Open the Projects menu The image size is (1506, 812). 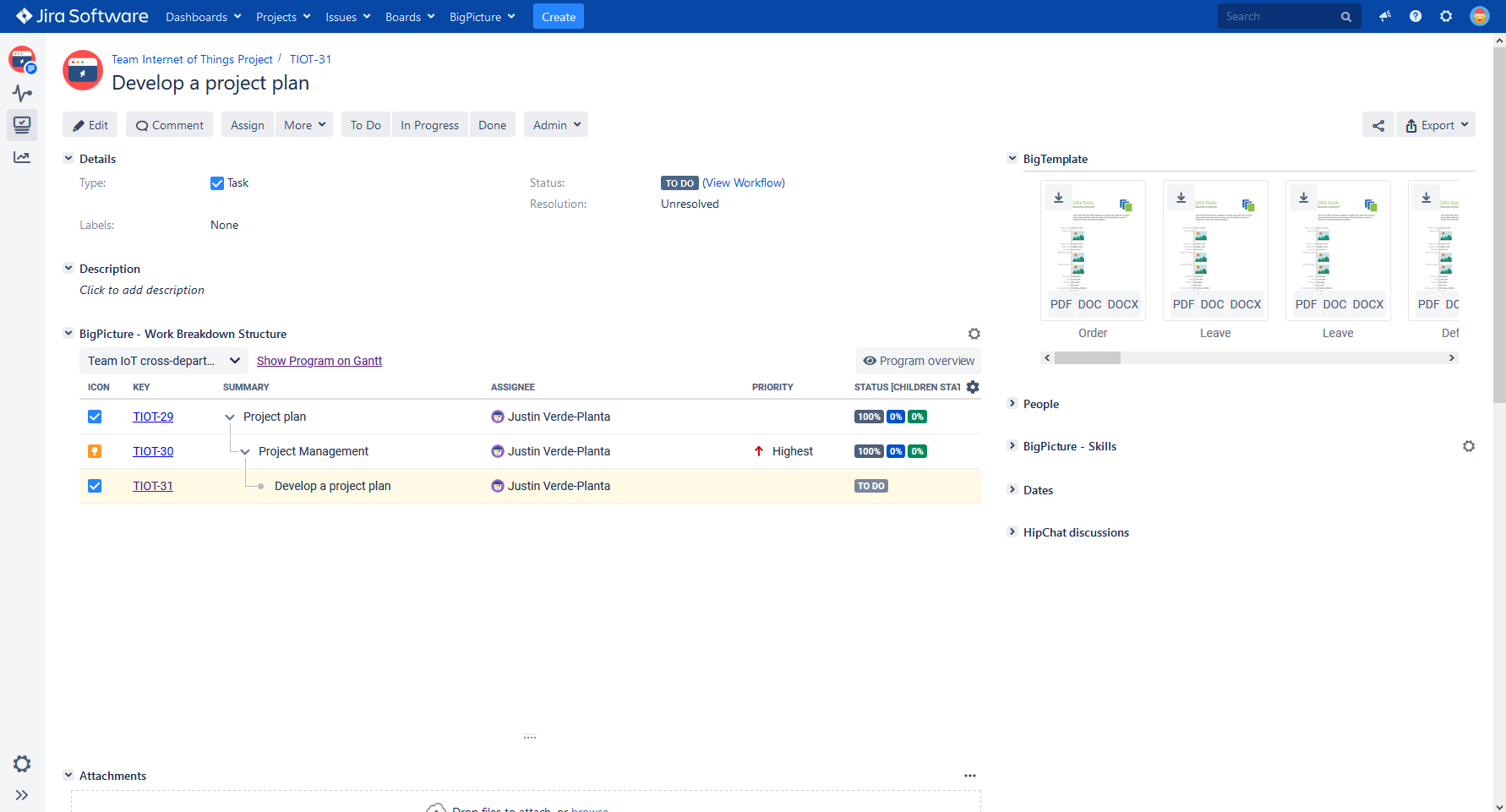283,17
